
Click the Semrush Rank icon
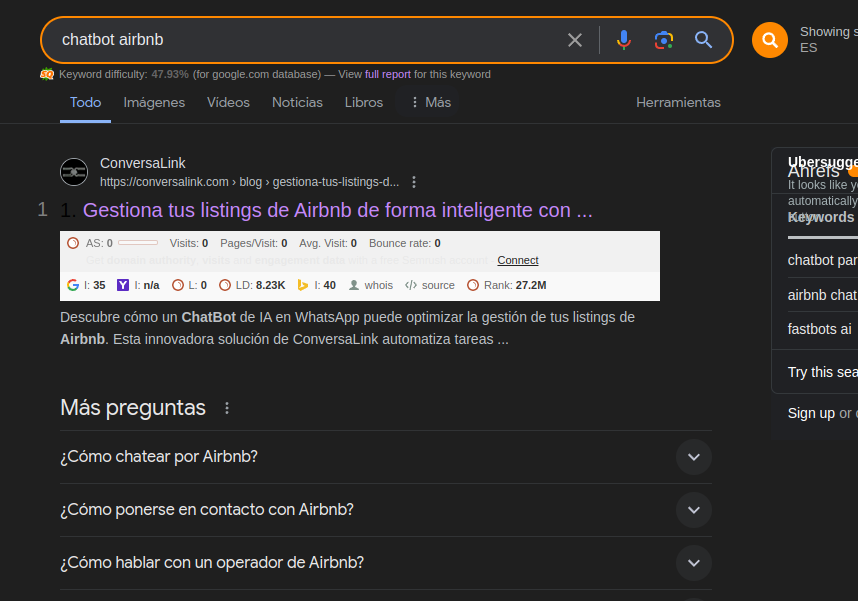tap(473, 285)
